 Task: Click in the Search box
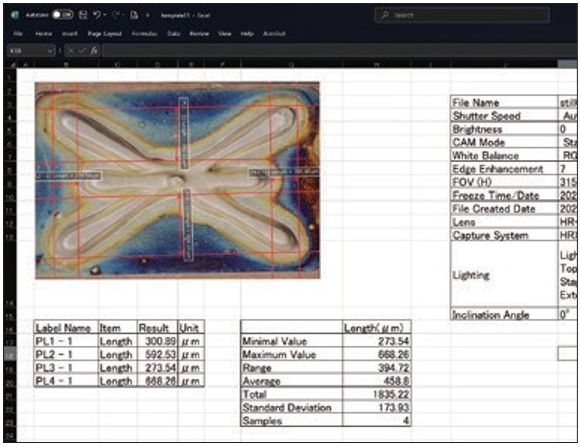(x=462, y=15)
